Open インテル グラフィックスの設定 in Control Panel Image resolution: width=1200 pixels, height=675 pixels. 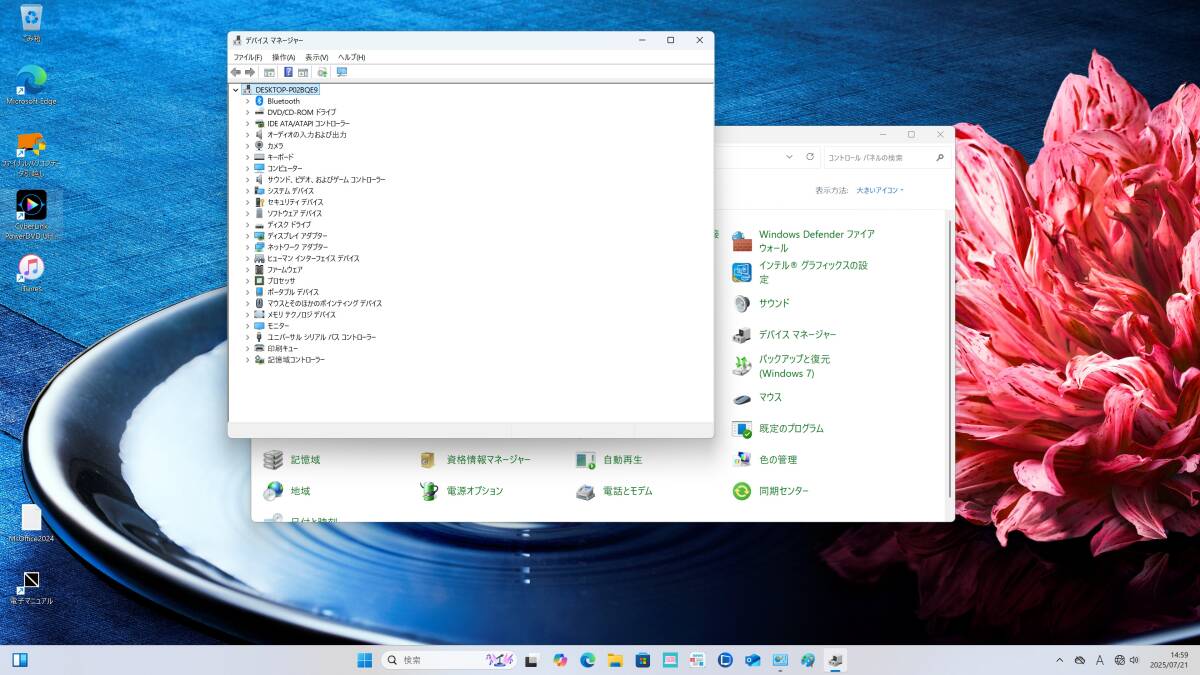point(812,272)
